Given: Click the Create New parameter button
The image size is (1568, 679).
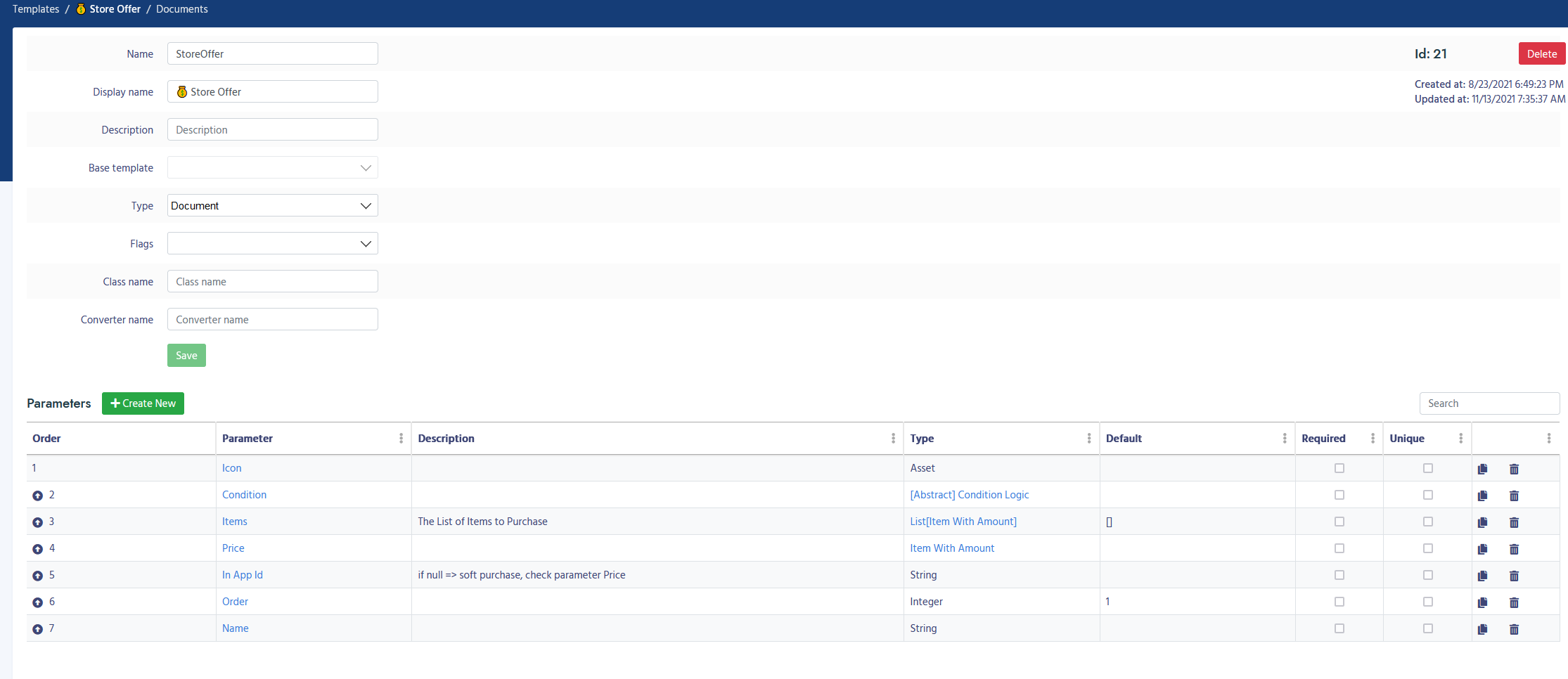Looking at the screenshot, I should [143, 403].
